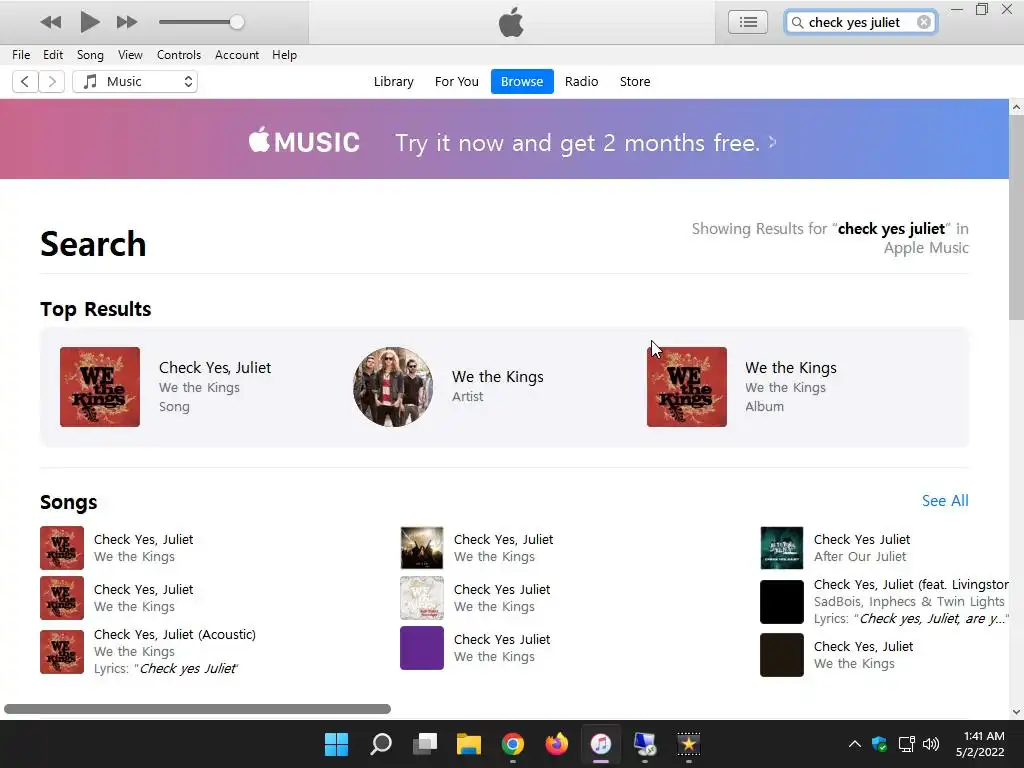1024x768 pixels.
Task: Click the speaker volume tray icon
Action: coord(931,744)
